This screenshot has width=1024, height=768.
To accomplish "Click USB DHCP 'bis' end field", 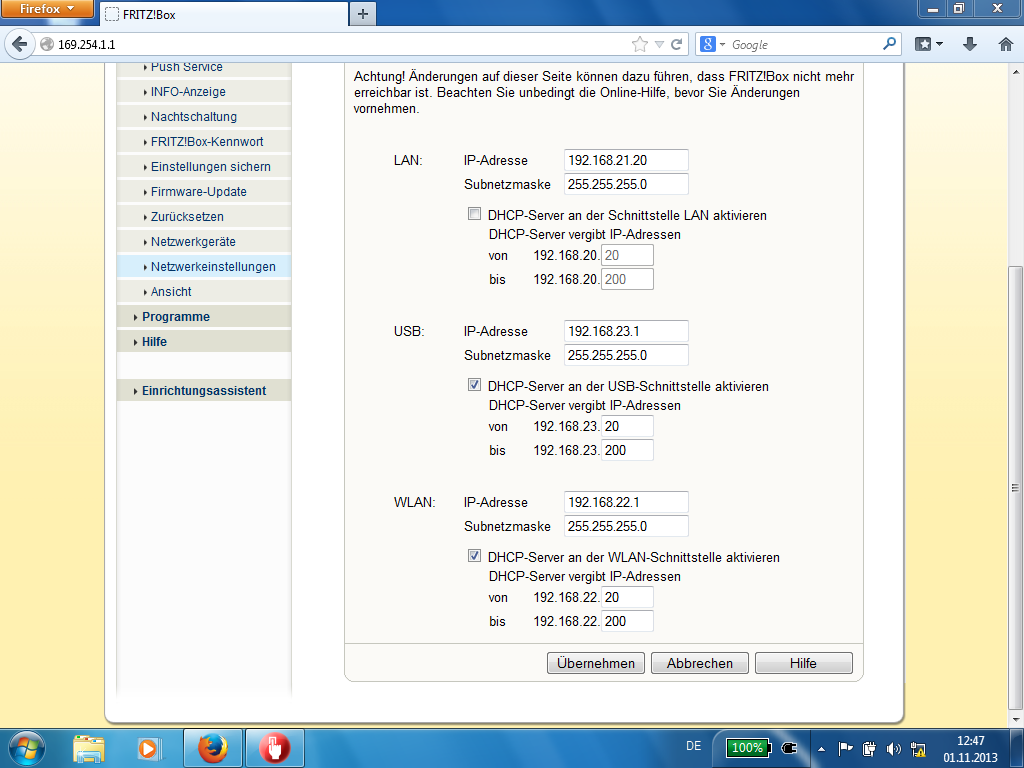I will click(627, 450).
